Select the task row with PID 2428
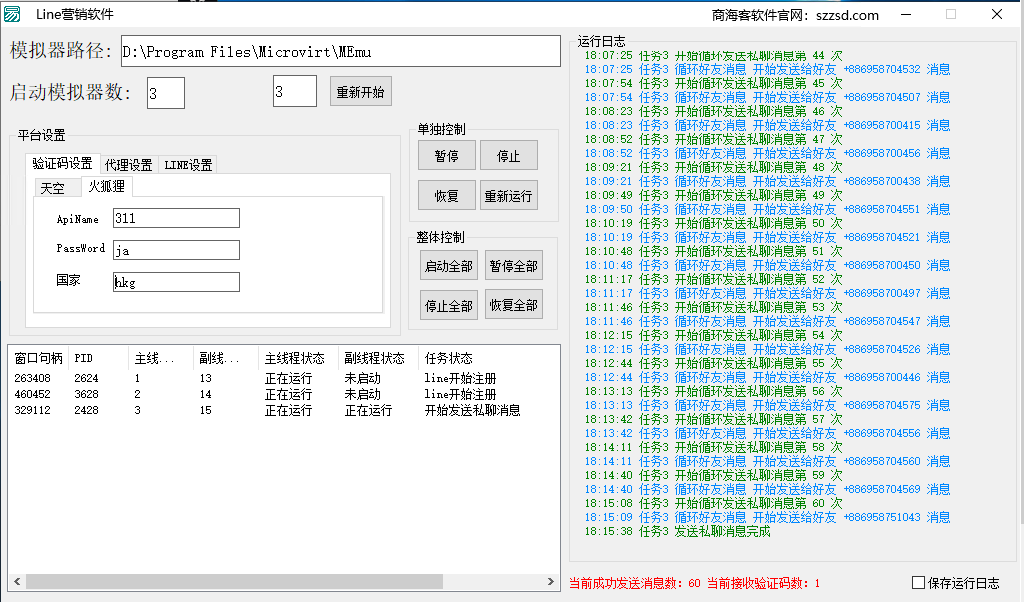The image size is (1024, 602). pos(86,410)
